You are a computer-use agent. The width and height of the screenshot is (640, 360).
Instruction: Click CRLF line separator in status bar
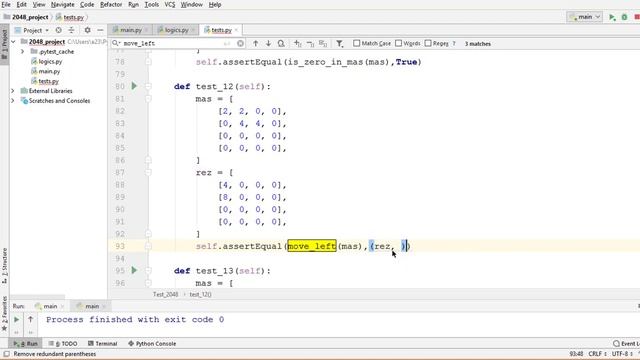click(597, 354)
